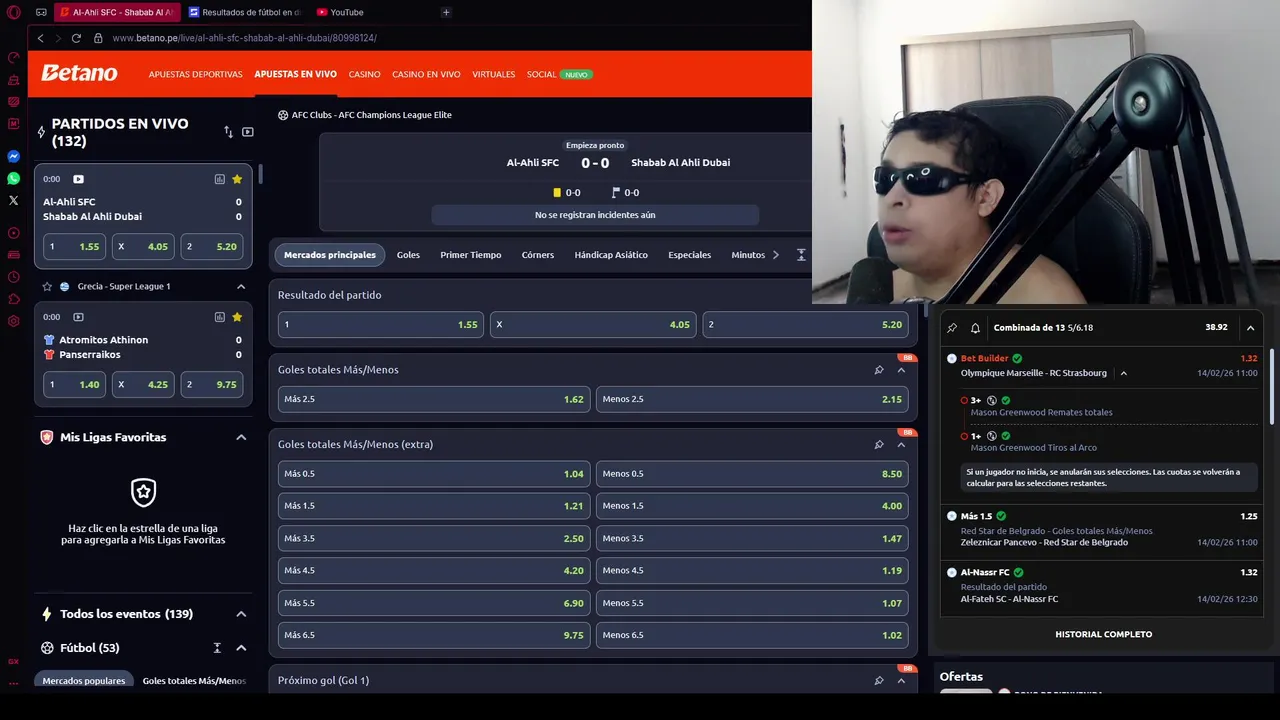
Task: Collapse all markets icon beside tabs
Action: coord(801,255)
